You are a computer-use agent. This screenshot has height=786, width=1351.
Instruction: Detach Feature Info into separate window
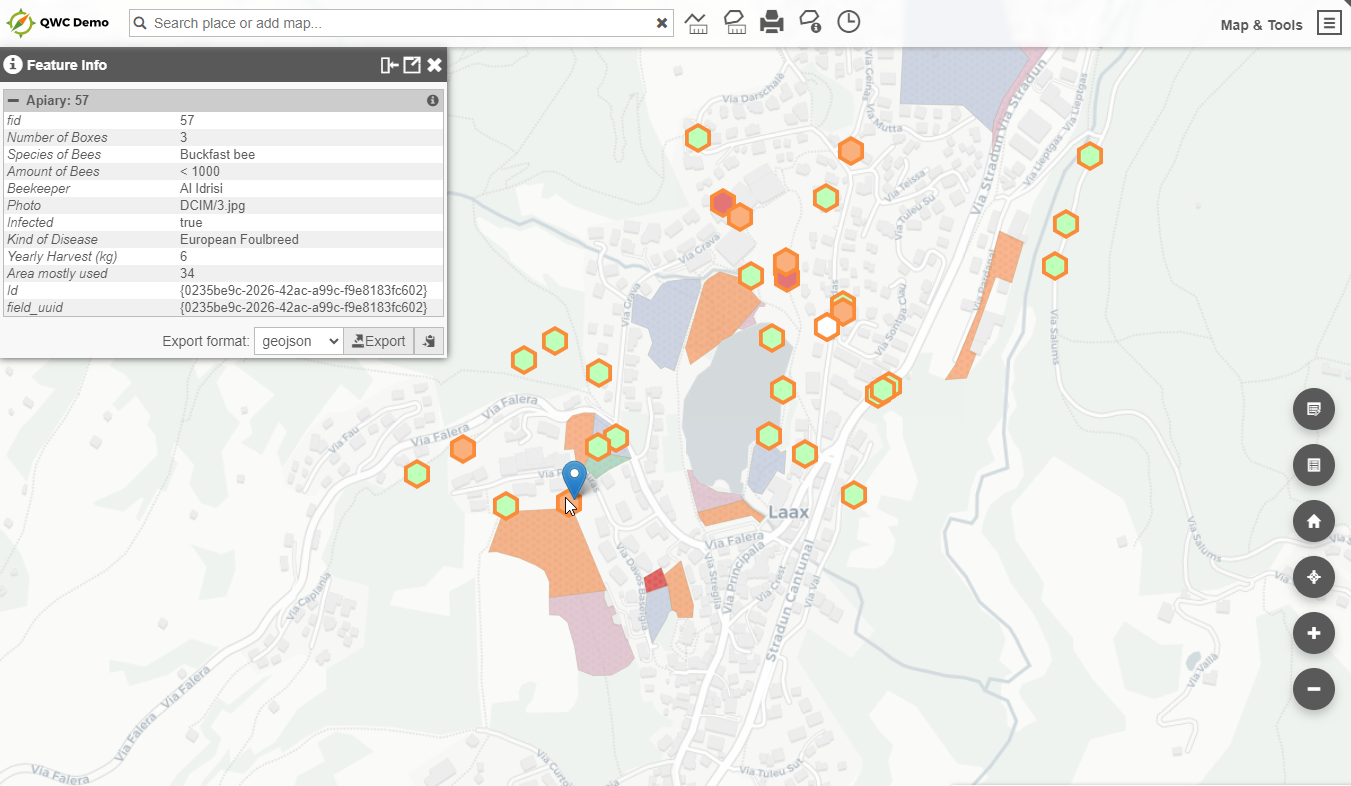412,65
